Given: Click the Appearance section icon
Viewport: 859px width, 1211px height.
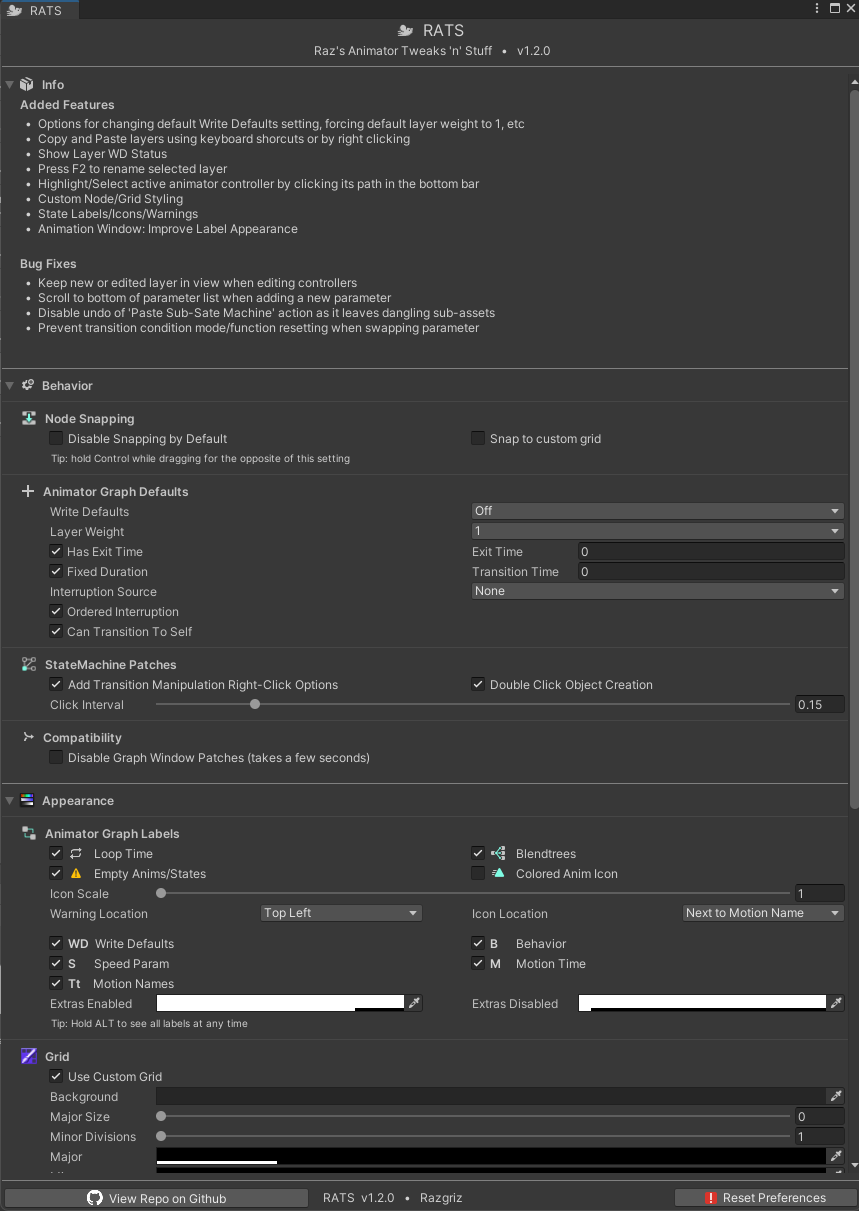Looking at the screenshot, I should click(x=27, y=800).
